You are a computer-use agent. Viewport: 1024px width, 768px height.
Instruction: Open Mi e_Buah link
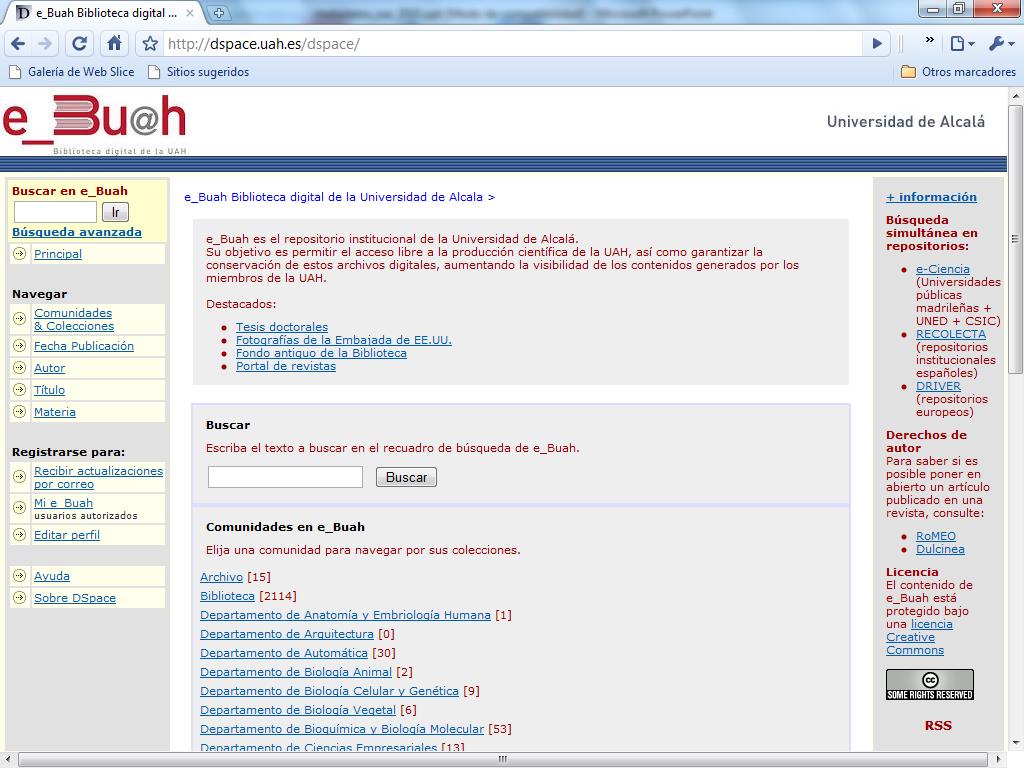pyautogui.click(x=63, y=503)
